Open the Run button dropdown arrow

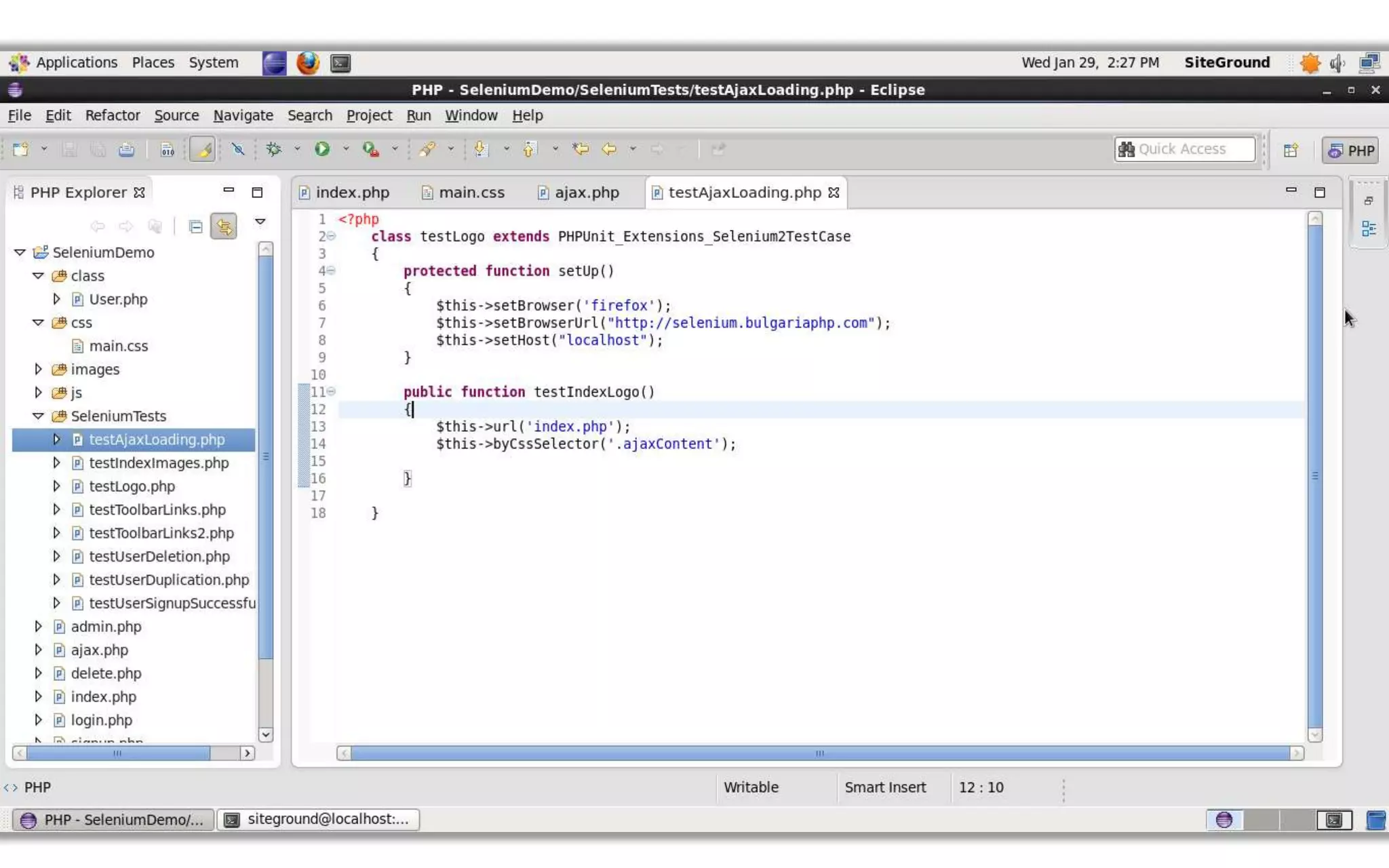346,149
